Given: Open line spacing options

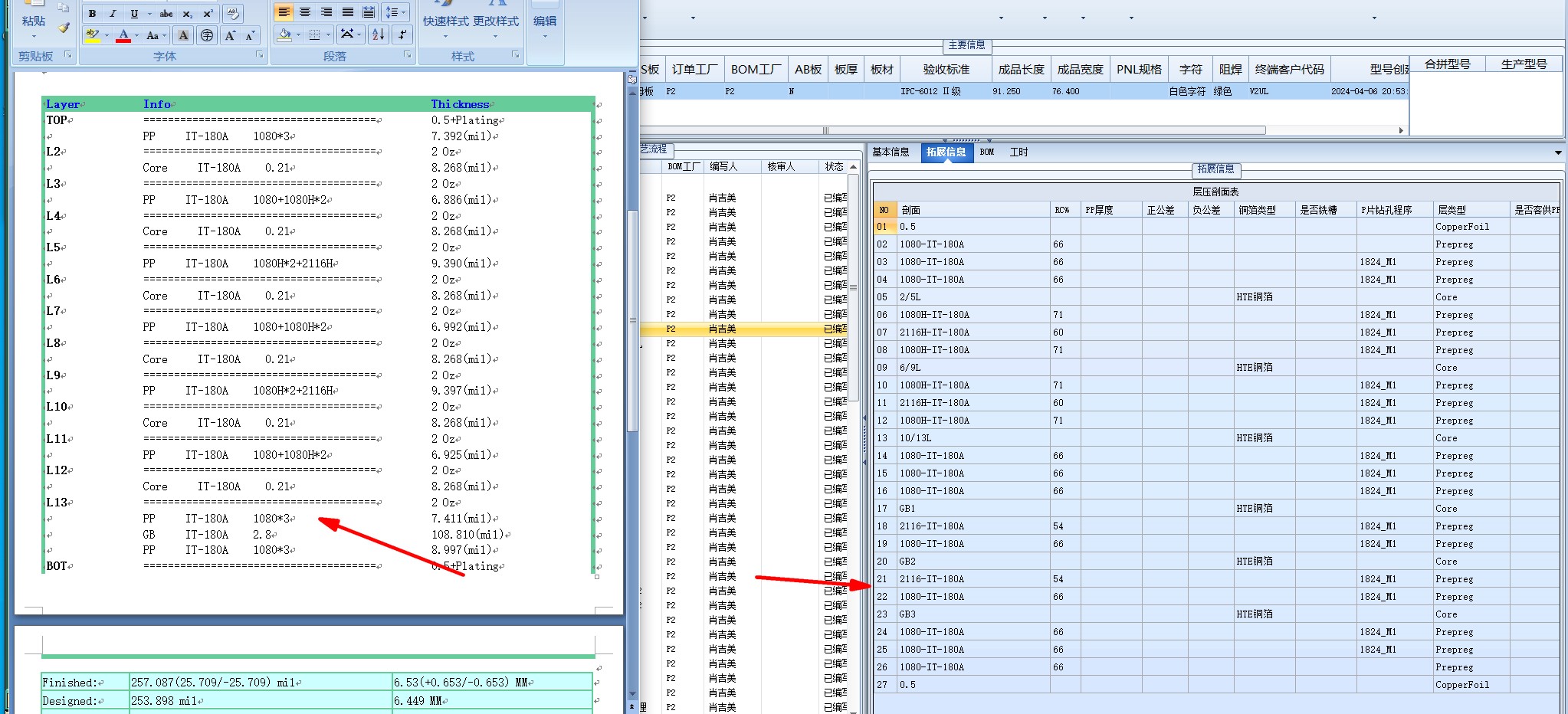Looking at the screenshot, I should [396, 12].
